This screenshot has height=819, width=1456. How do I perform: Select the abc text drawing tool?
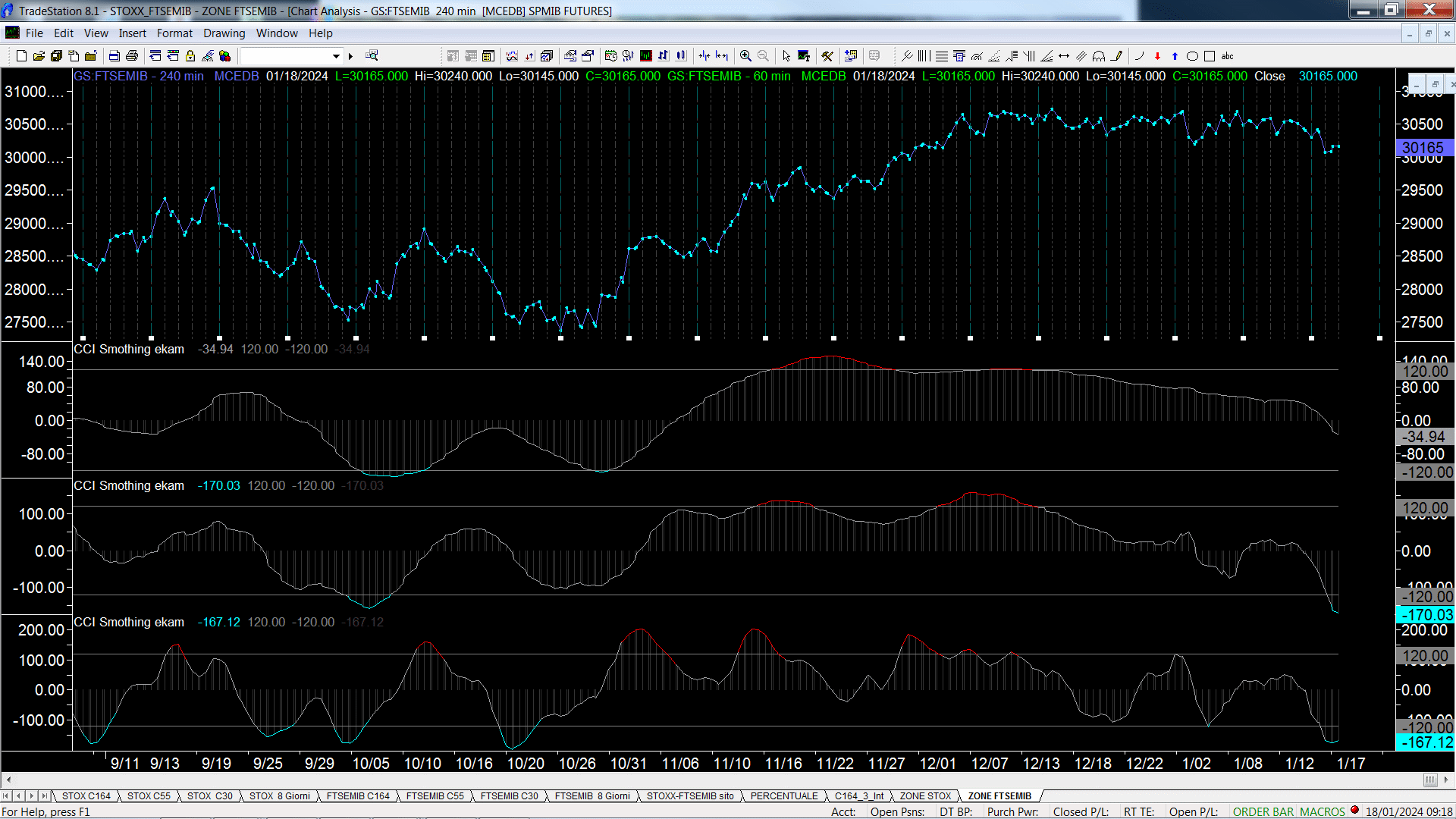(1228, 55)
